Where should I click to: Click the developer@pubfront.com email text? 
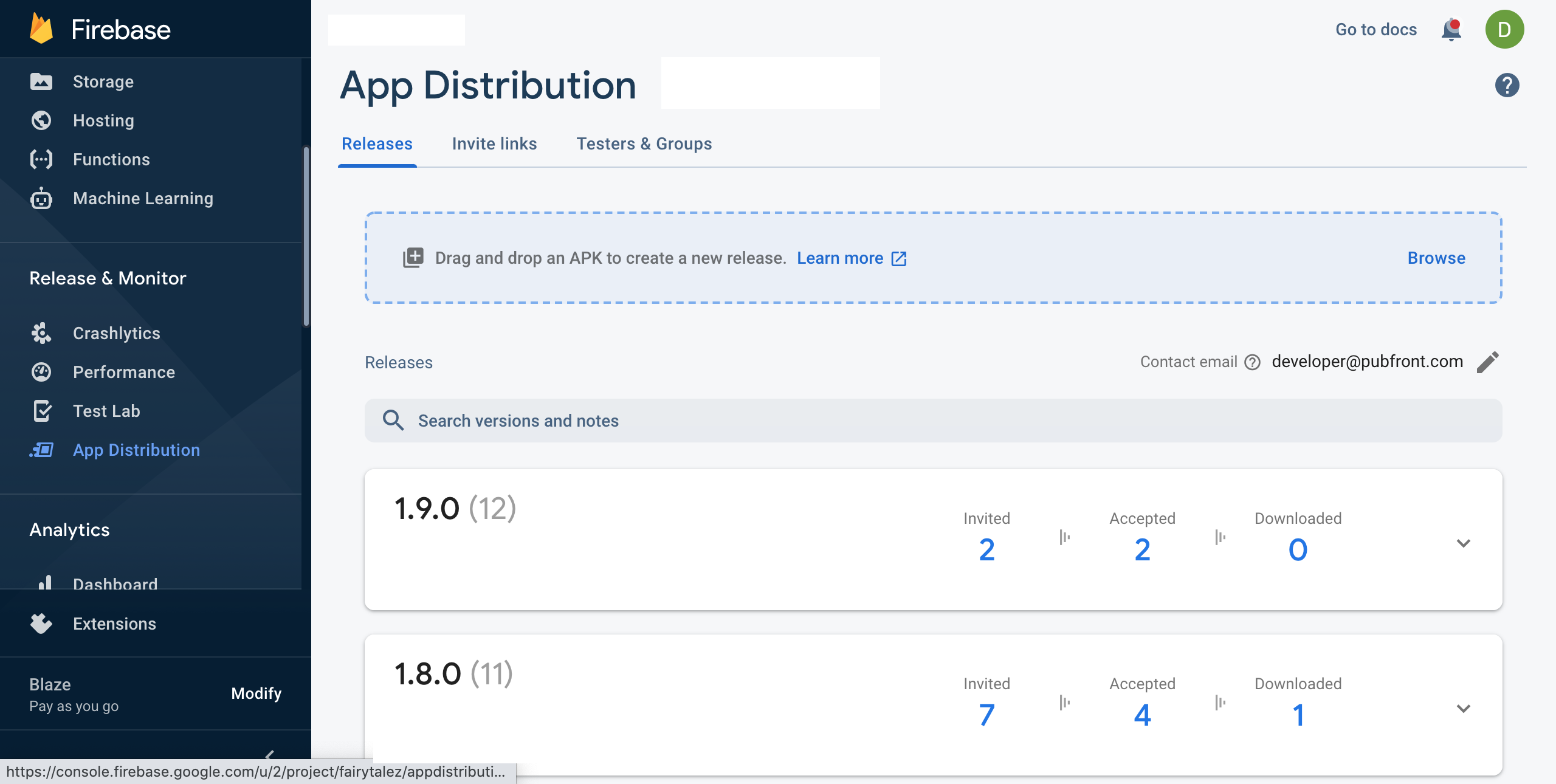1367,362
